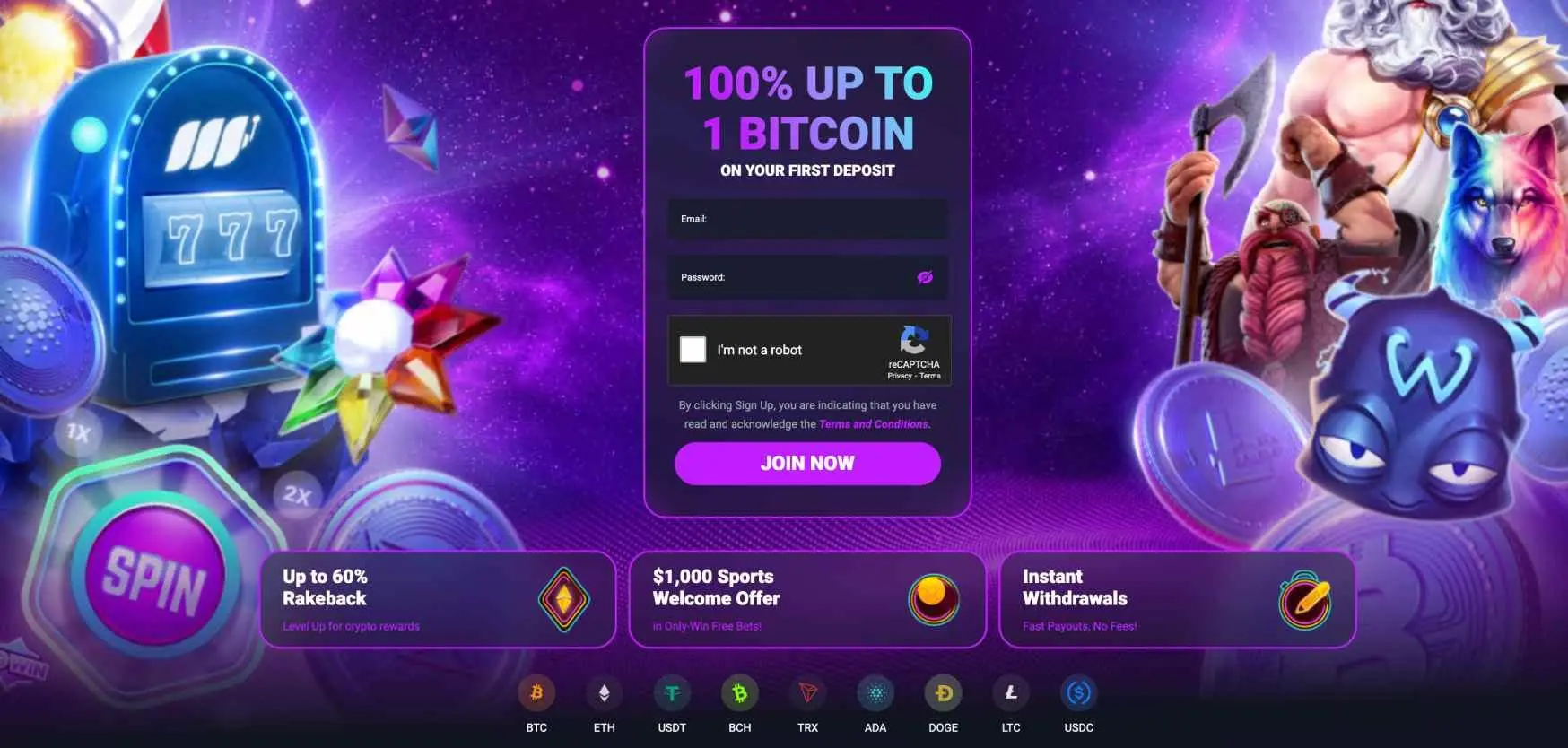Click the ADA Cardano icon
This screenshot has width=1568, height=748.
click(875, 693)
